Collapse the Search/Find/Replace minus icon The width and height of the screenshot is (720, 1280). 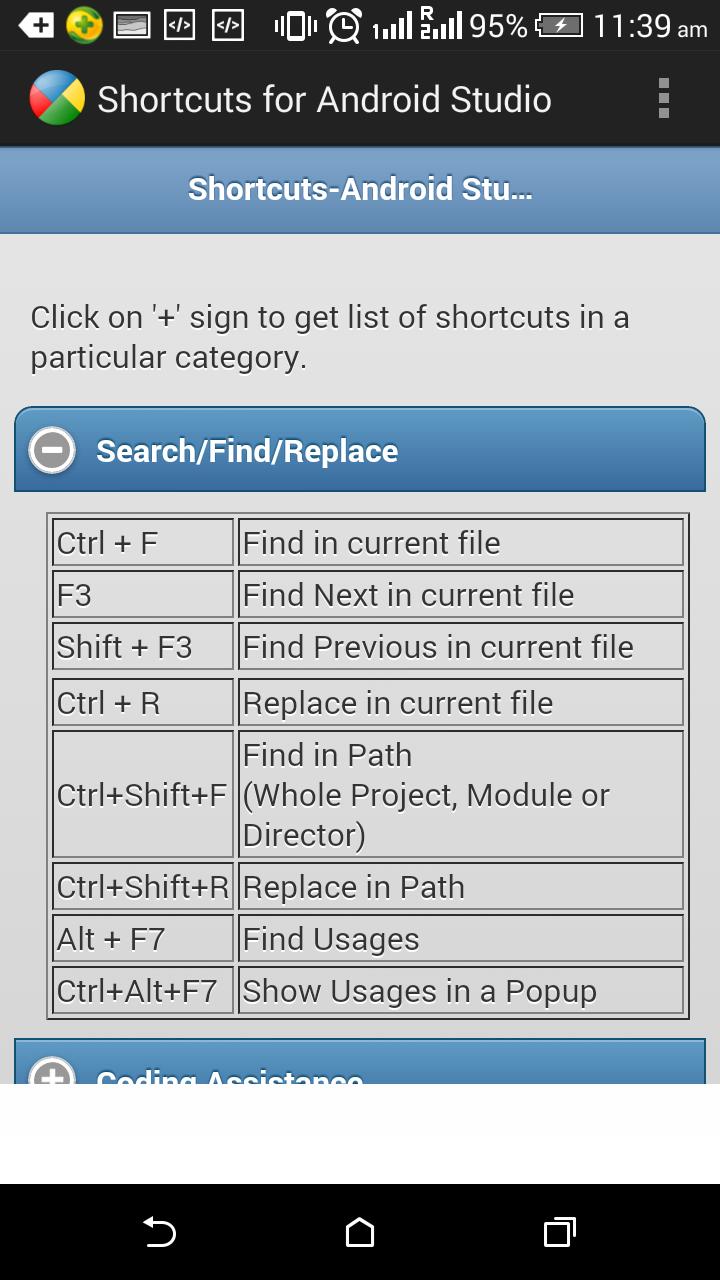click(52, 450)
